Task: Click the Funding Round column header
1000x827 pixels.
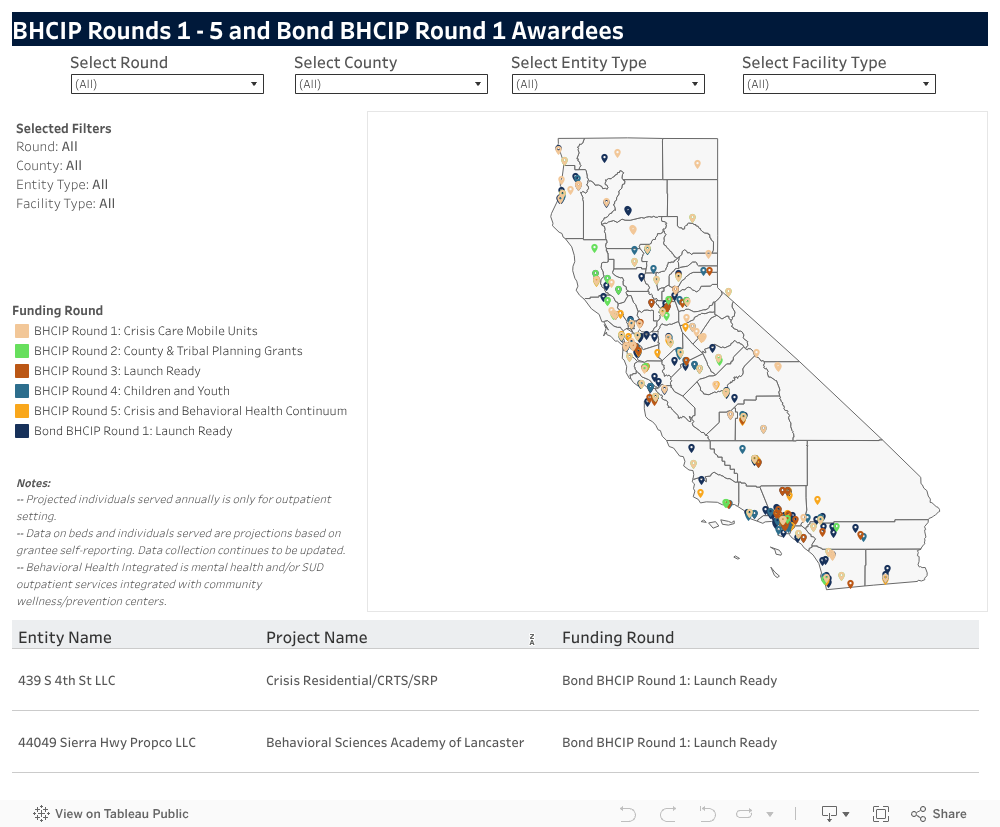Action: coord(617,638)
